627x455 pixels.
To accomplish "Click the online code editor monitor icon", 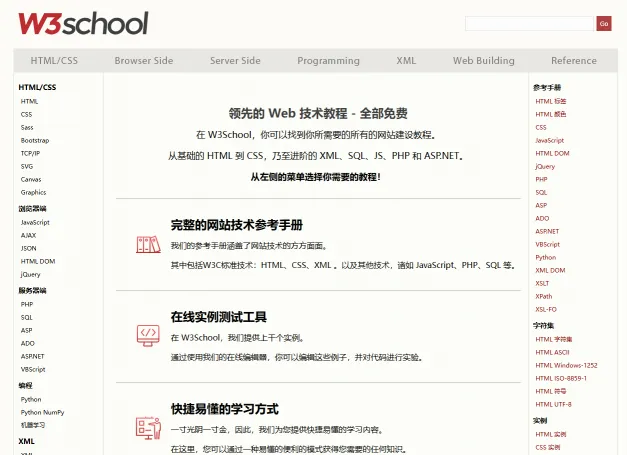I will 148,335.
